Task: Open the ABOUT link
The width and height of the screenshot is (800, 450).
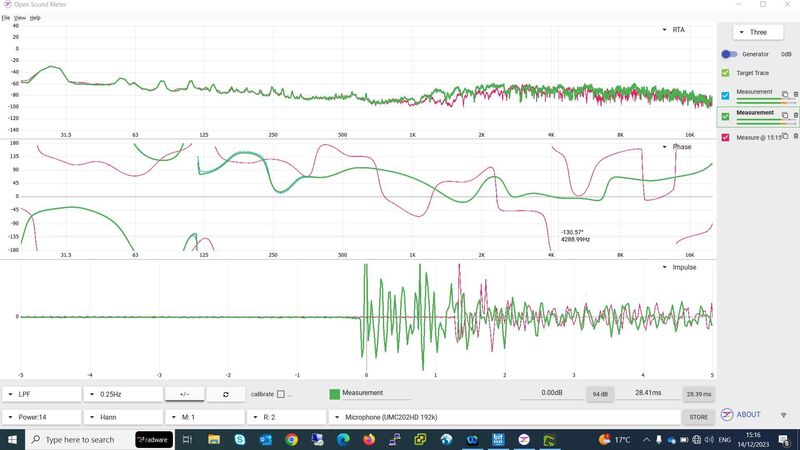Action: click(x=748, y=415)
